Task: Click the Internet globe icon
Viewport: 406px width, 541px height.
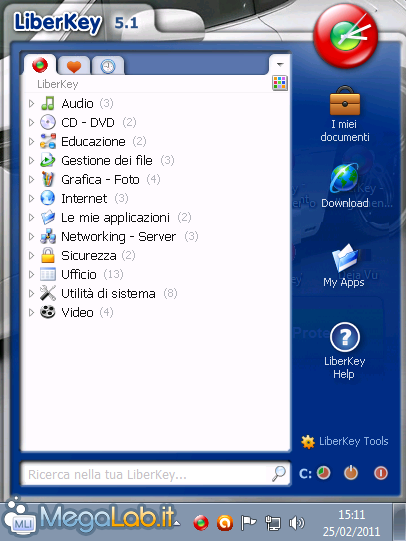Action: (48, 198)
